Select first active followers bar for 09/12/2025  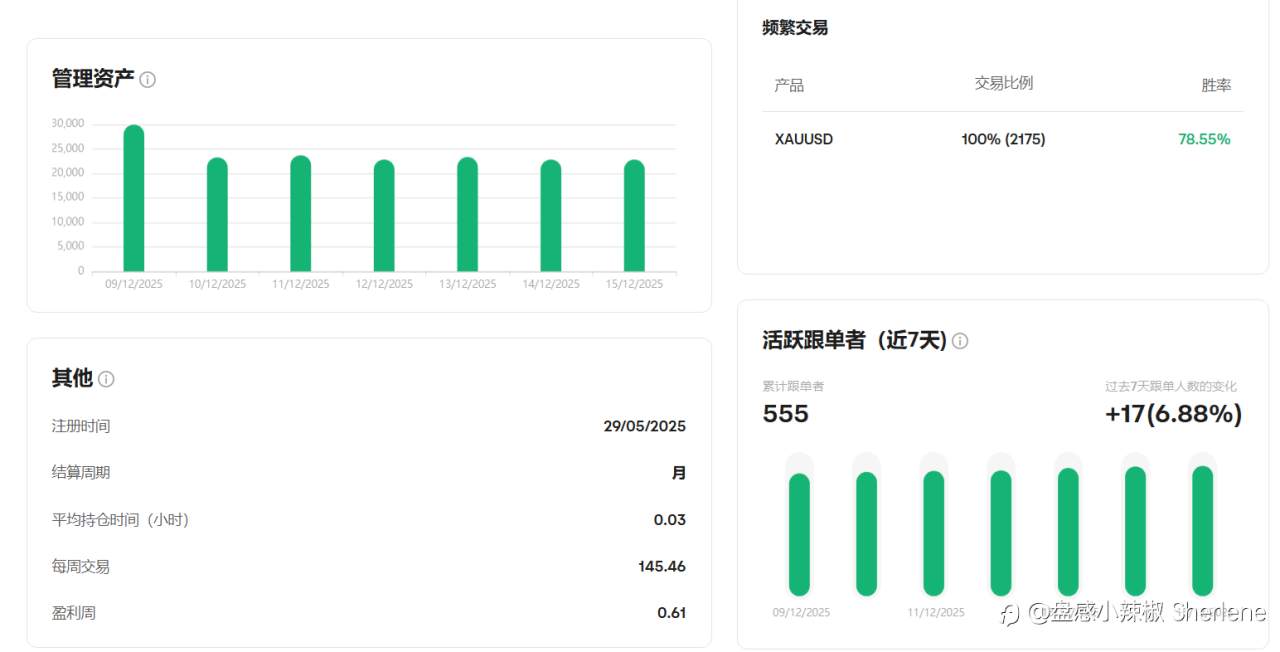click(x=799, y=535)
